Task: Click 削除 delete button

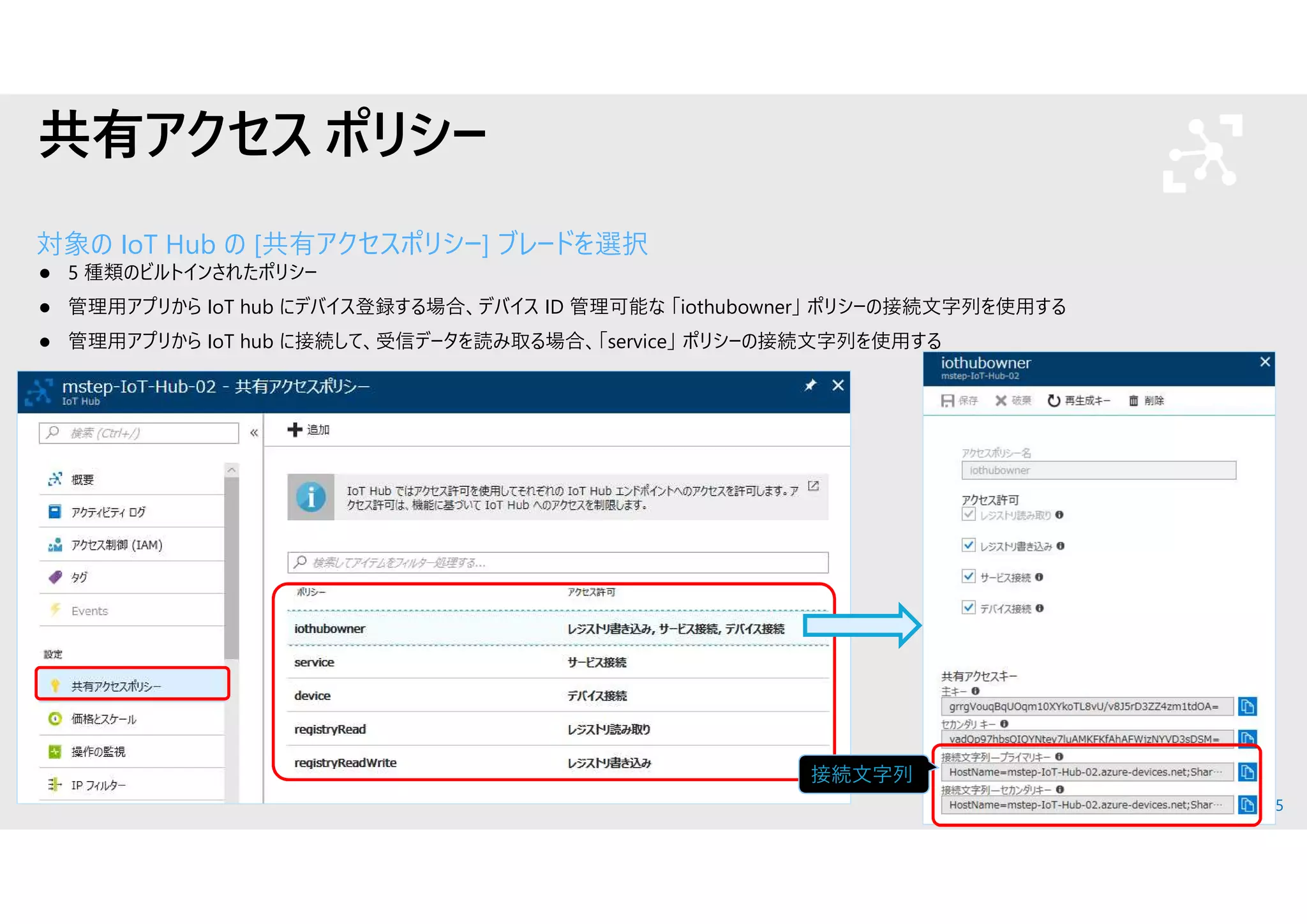Action: 1147,401
